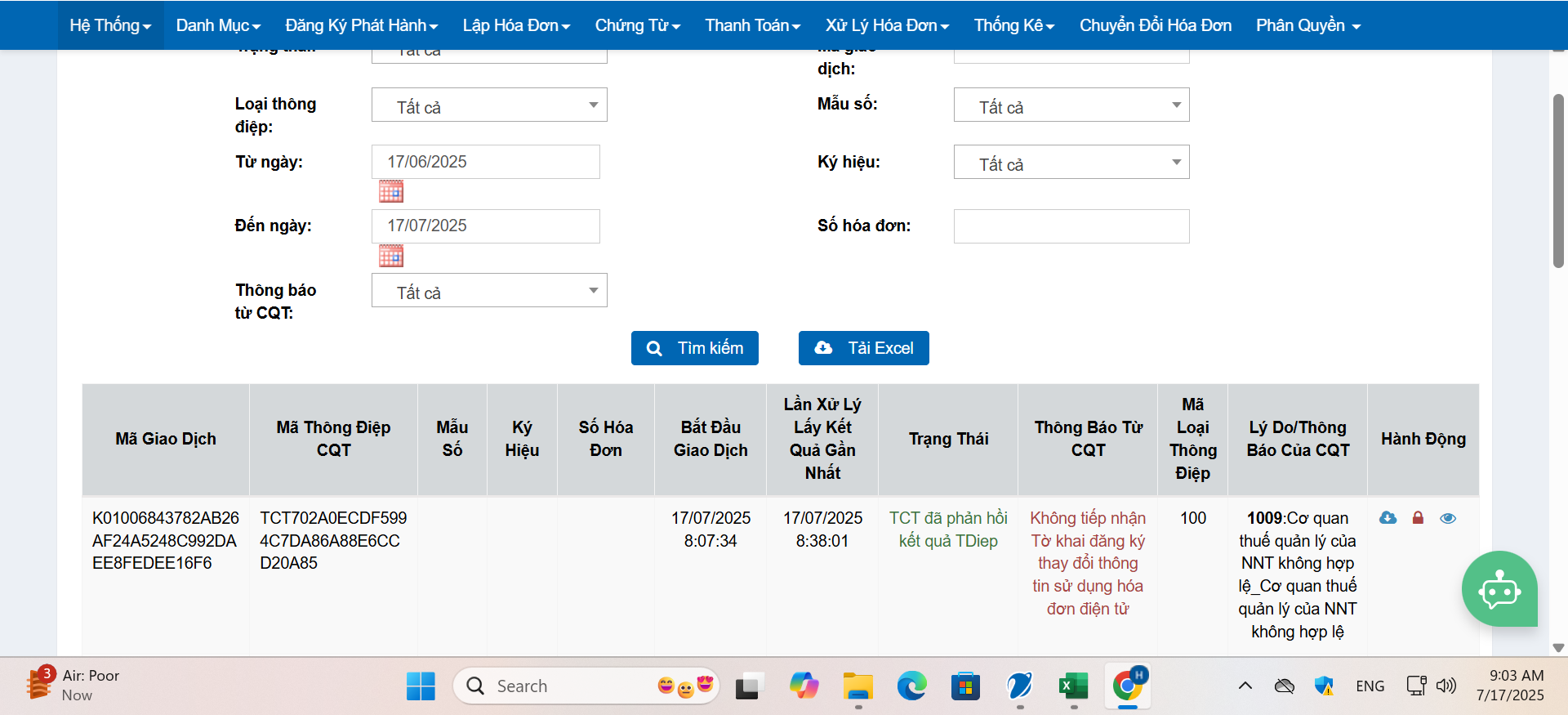Open the Air Poor weather widget

[x=73, y=685]
